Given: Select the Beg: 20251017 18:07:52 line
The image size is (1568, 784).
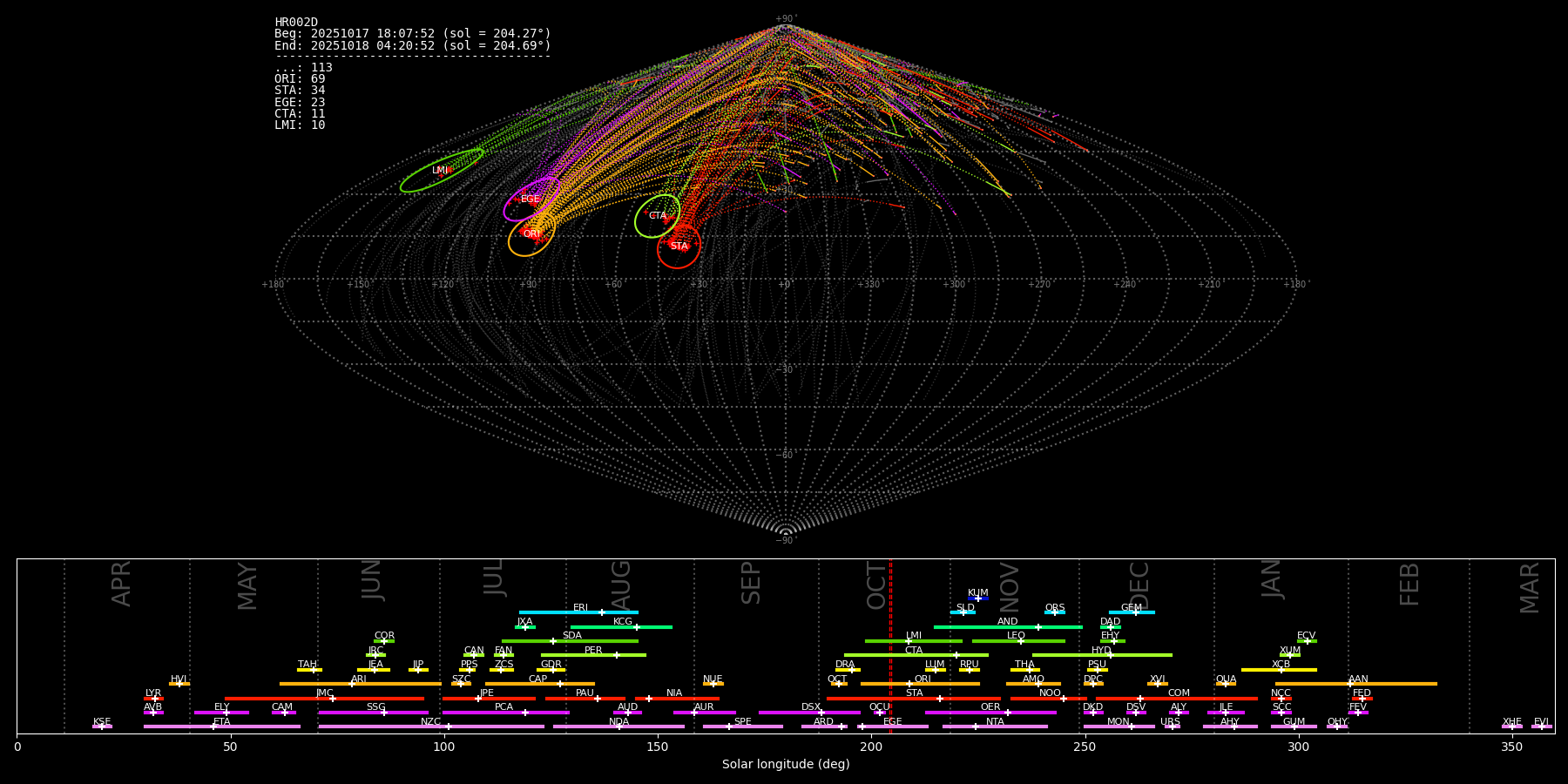Looking at the screenshot, I should 413,34.
